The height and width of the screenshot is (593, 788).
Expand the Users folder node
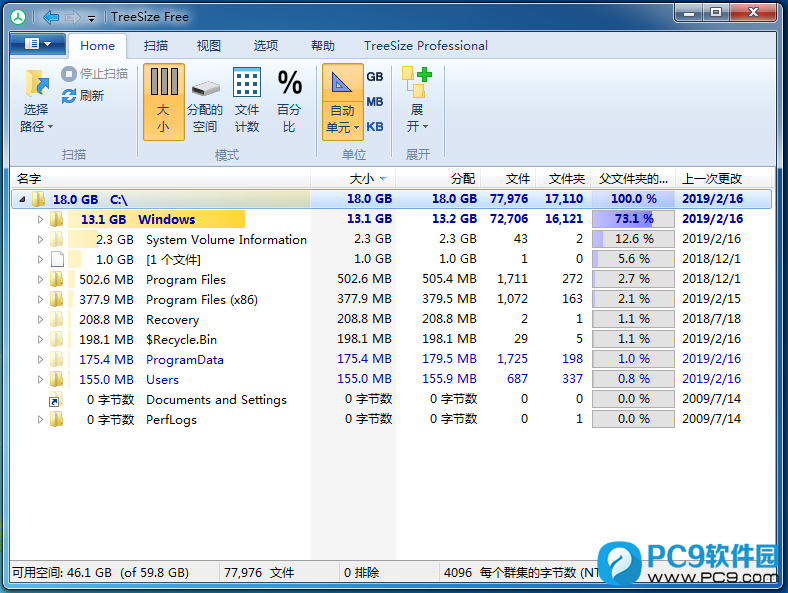40,379
